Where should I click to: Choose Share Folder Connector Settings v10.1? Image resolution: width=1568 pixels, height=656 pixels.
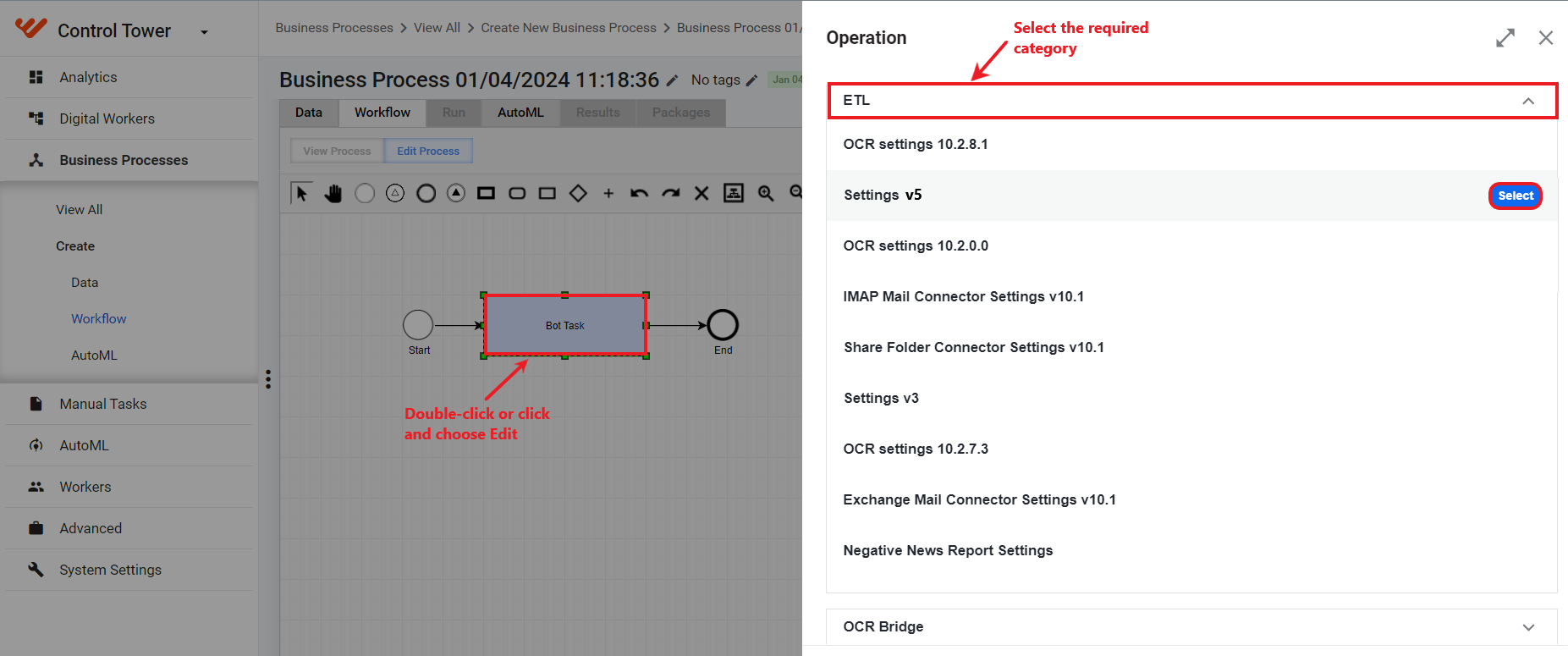click(x=1191, y=348)
